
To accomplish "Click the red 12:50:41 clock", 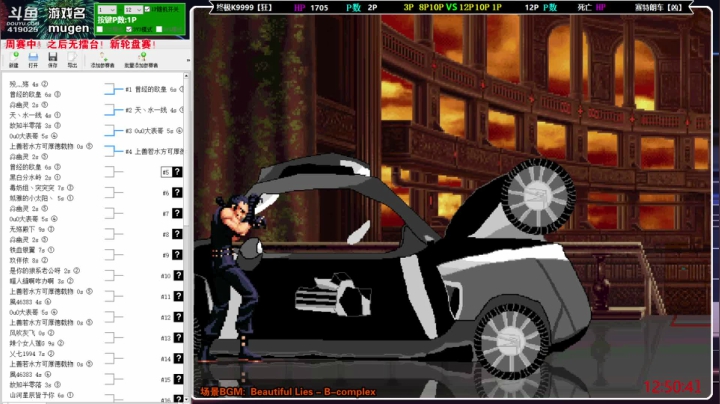I will [x=672, y=387].
